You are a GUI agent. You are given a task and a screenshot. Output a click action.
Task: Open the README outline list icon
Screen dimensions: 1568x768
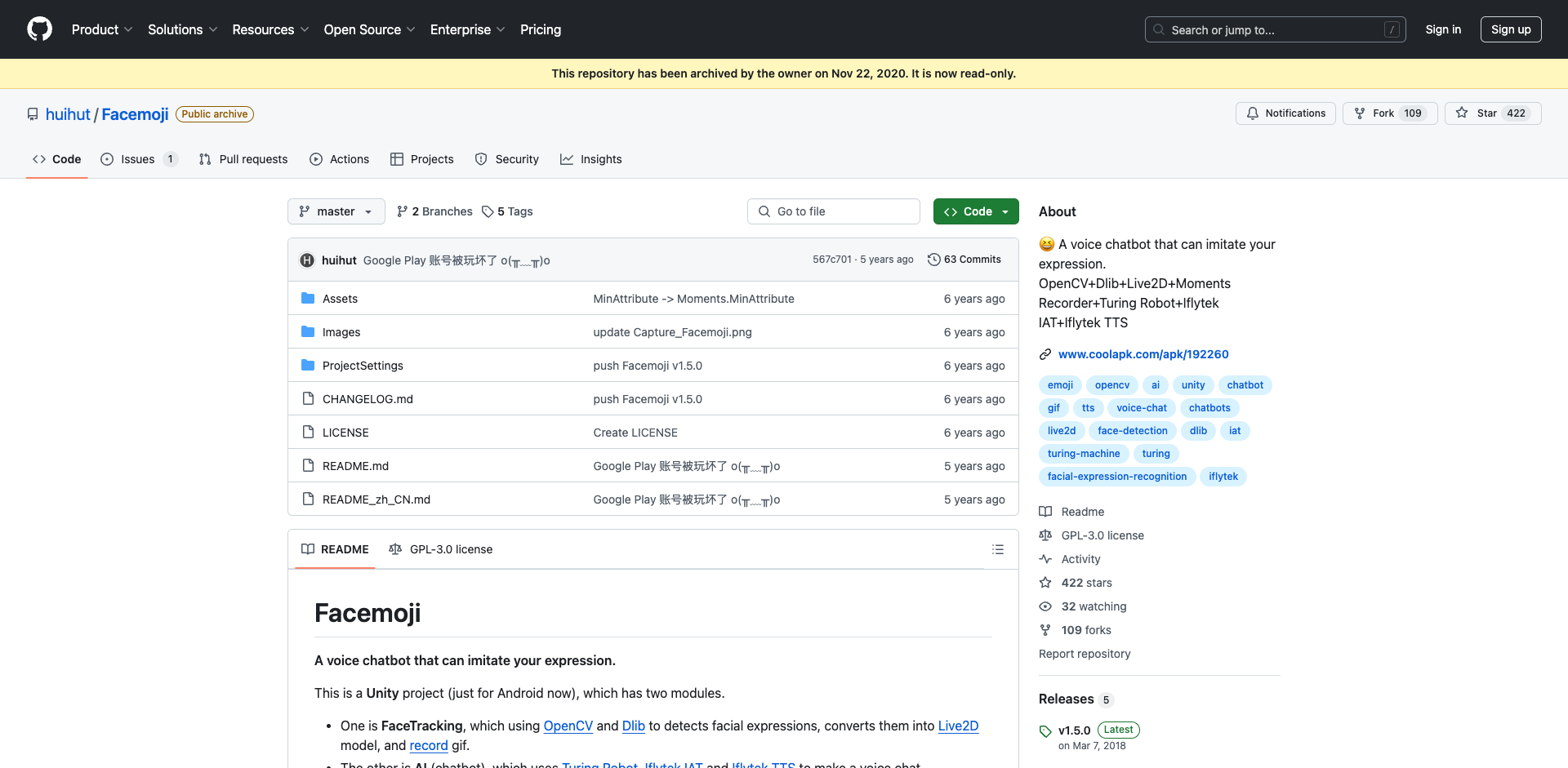pyautogui.click(x=998, y=549)
